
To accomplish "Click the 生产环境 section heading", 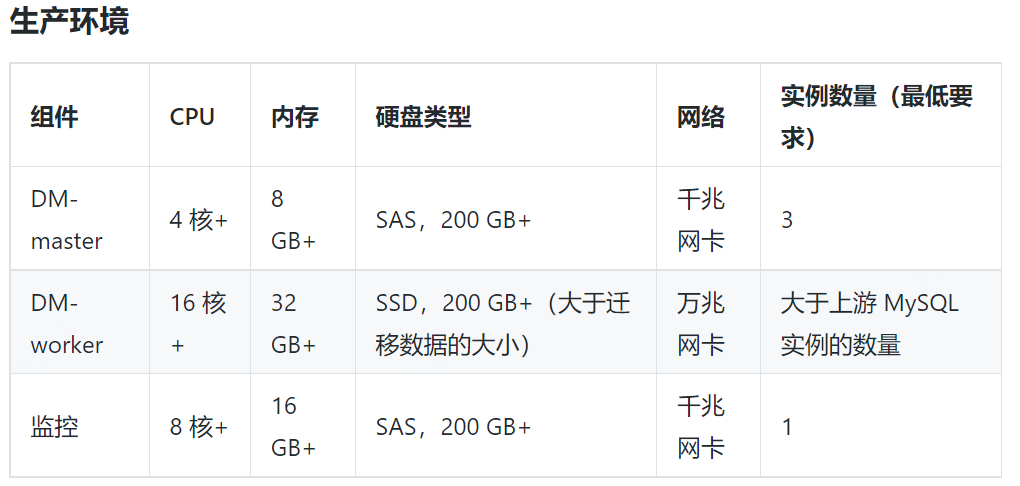I will pyautogui.click(x=70, y=23).
